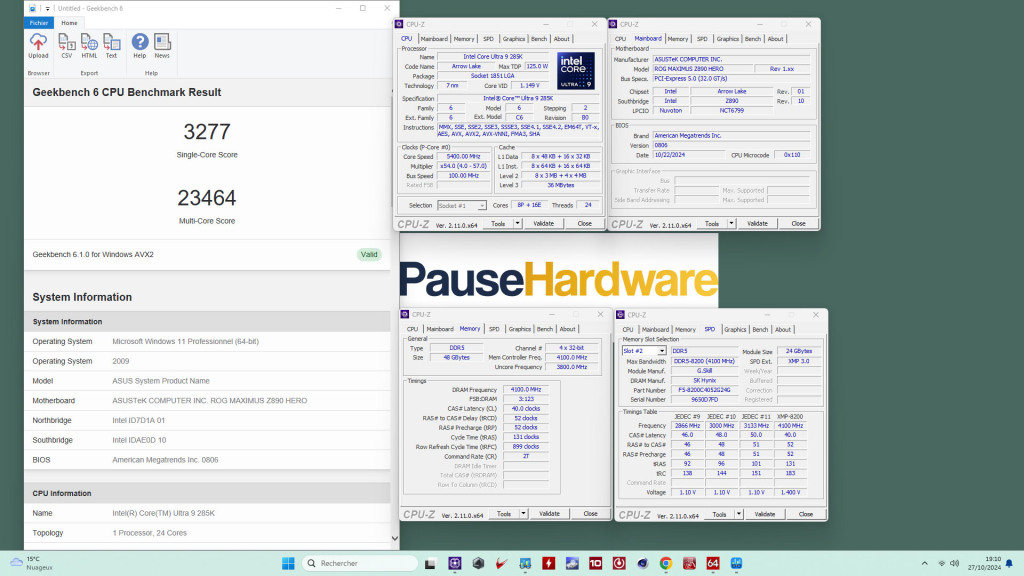Expand Tools arrow in top-left CPU-Z window
Viewport: 1024px width, 576px height.
coord(518,223)
